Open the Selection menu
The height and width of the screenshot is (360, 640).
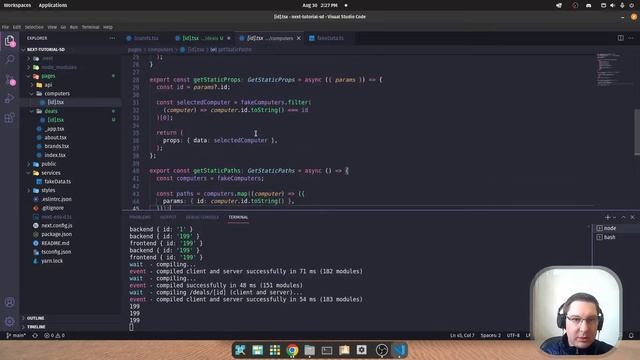[34, 27]
